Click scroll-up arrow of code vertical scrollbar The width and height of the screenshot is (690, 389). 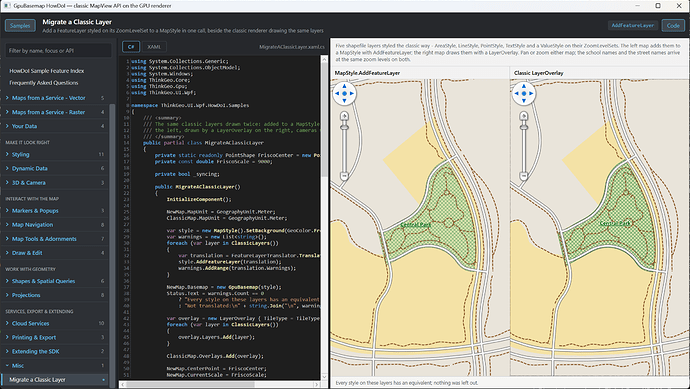click(x=325, y=59)
